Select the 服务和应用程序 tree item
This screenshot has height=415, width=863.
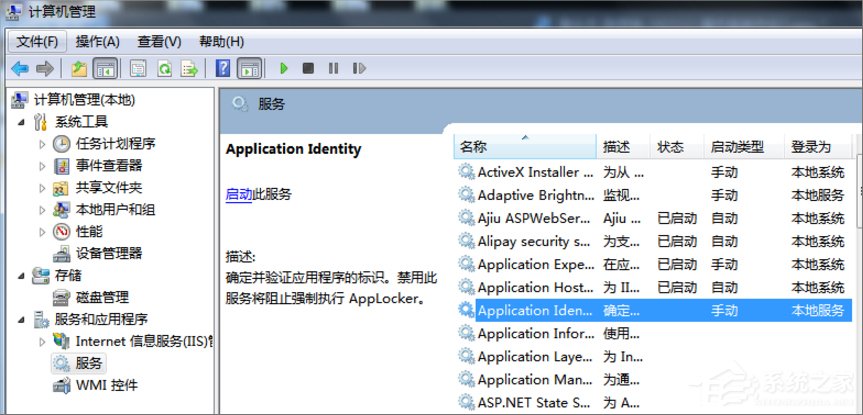(x=101, y=319)
